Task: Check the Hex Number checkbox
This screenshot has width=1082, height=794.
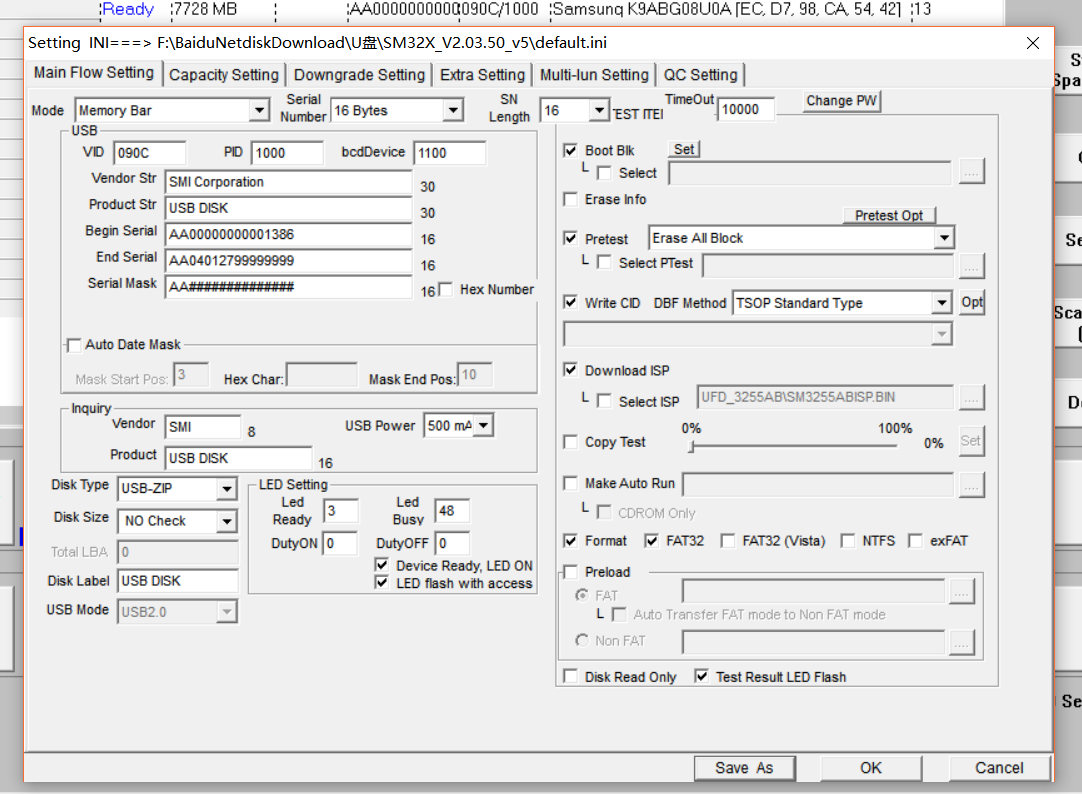Action: [x=446, y=289]
